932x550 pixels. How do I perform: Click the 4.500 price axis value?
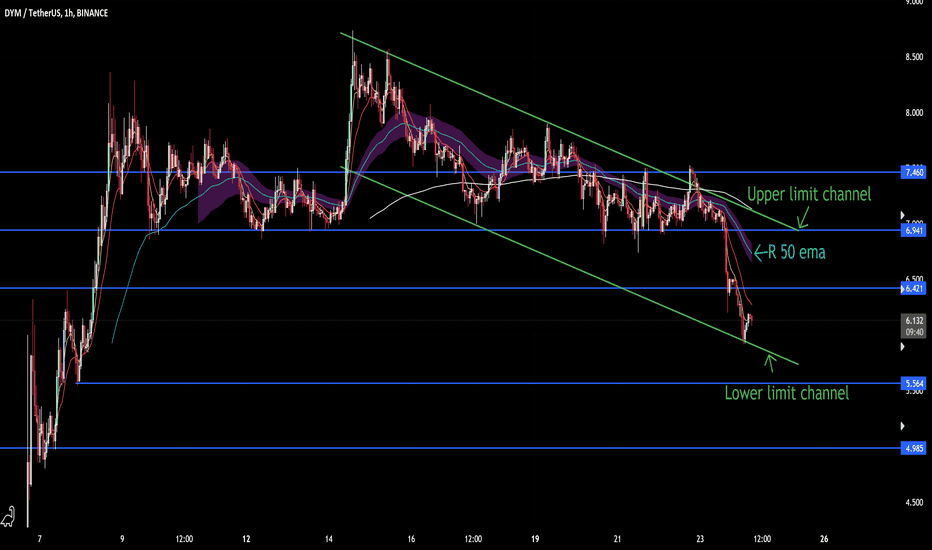tap(914, 502)
